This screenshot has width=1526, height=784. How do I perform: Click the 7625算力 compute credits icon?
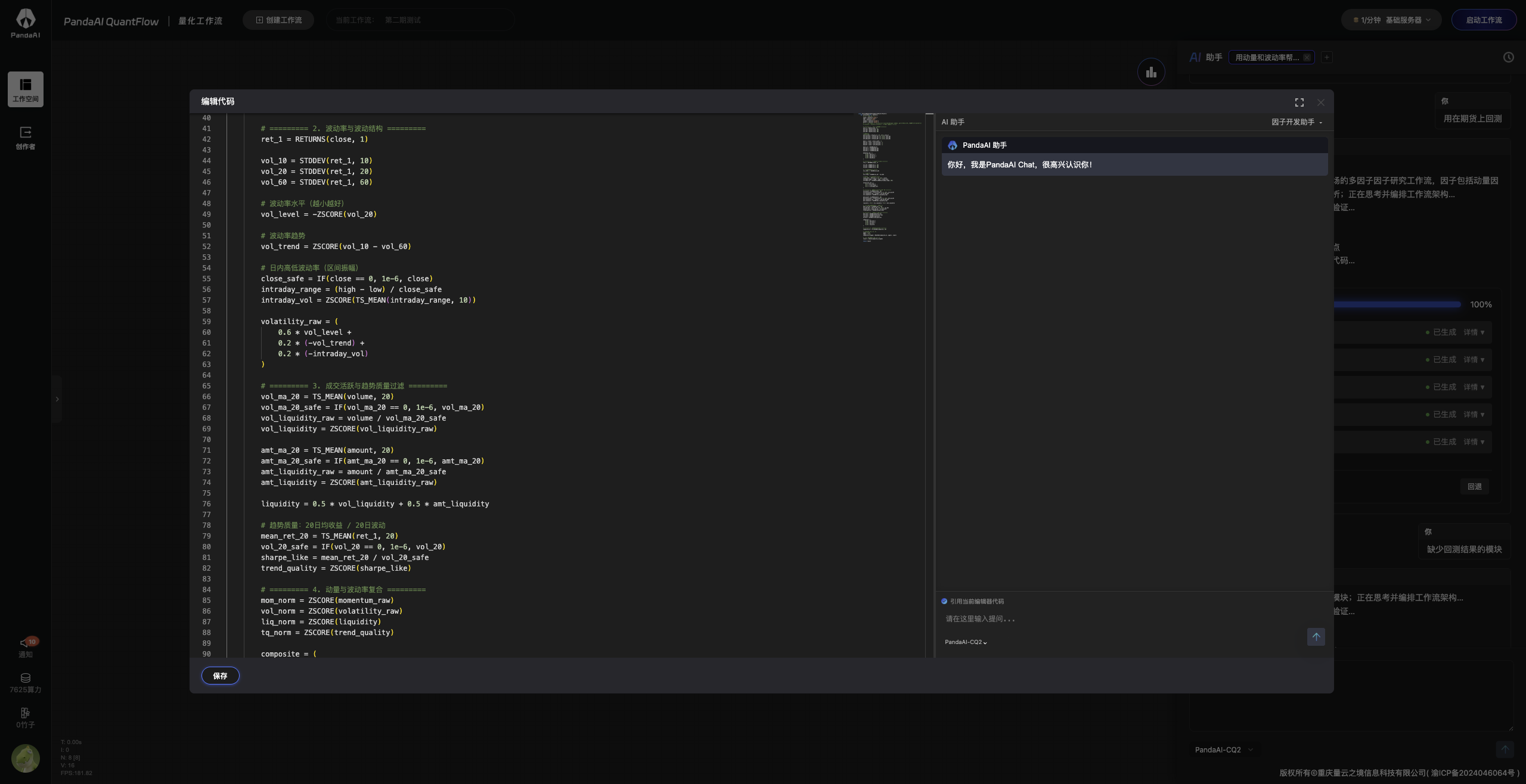pyautogui.click(x=26, y=678)
